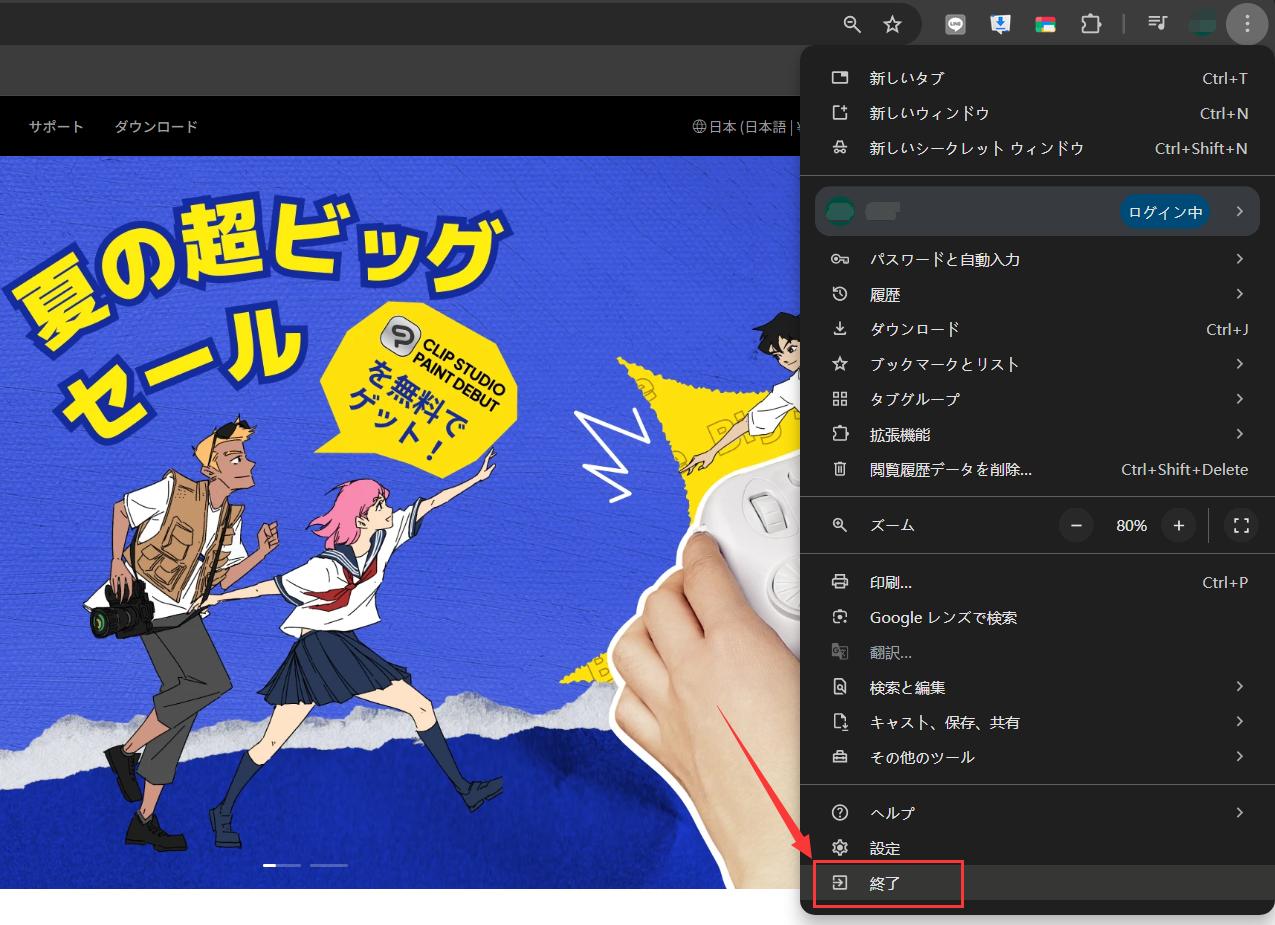Bookmark this page with the star icon
The height and width of the screenshot is (925, 1275).
893,24
